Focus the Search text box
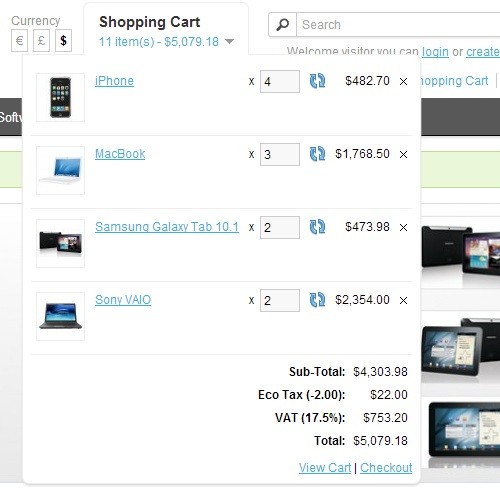 pyautogui.click(x=398, y=25)
